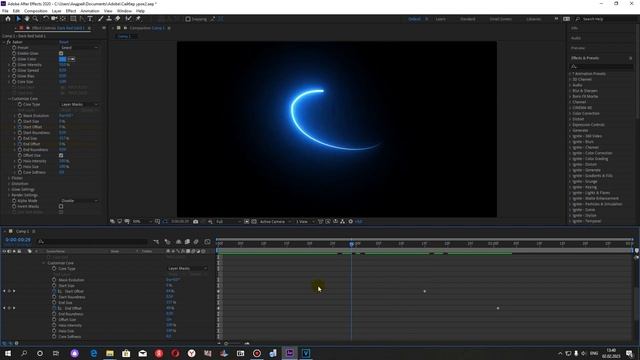Click the blue Glow Color swatch
Viewport: 640px width, 360px height.
tap(62, 59)
